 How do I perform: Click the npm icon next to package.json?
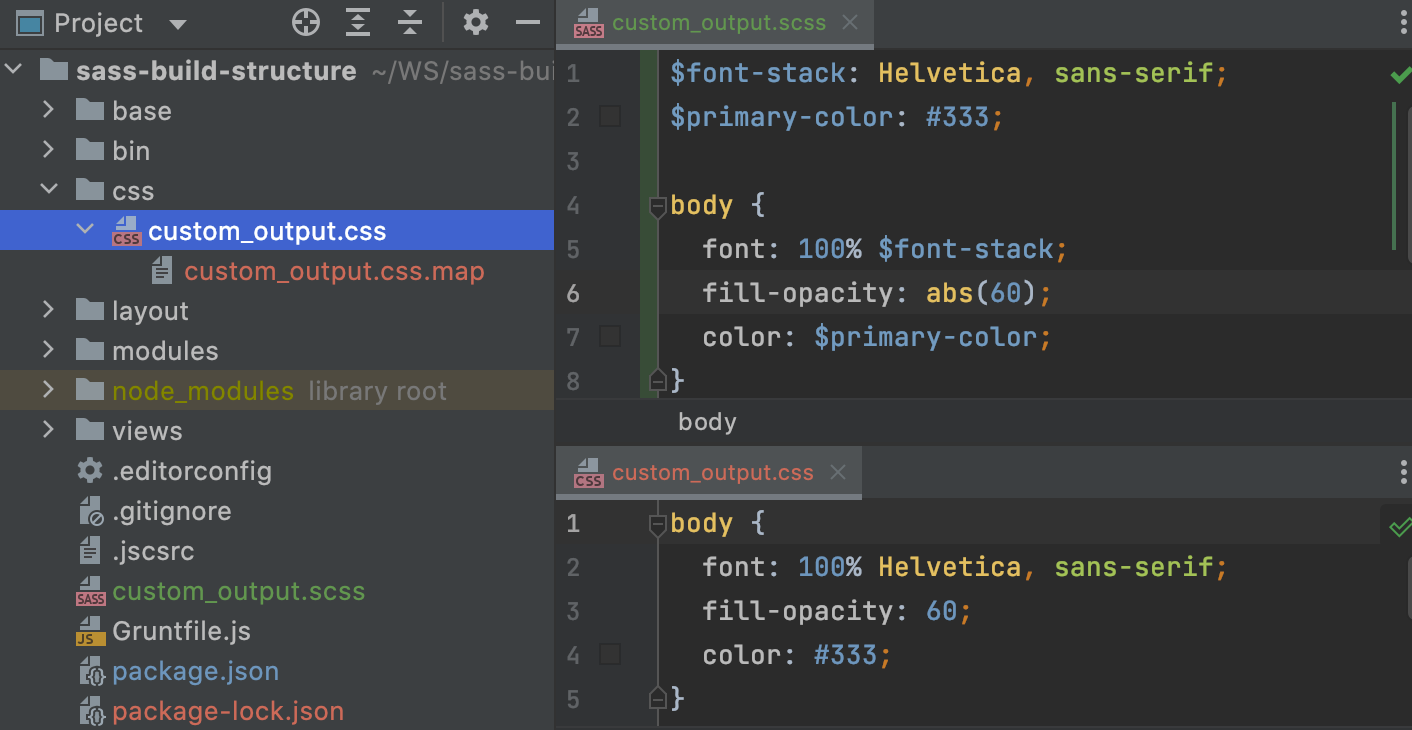[x=90, y=672]
